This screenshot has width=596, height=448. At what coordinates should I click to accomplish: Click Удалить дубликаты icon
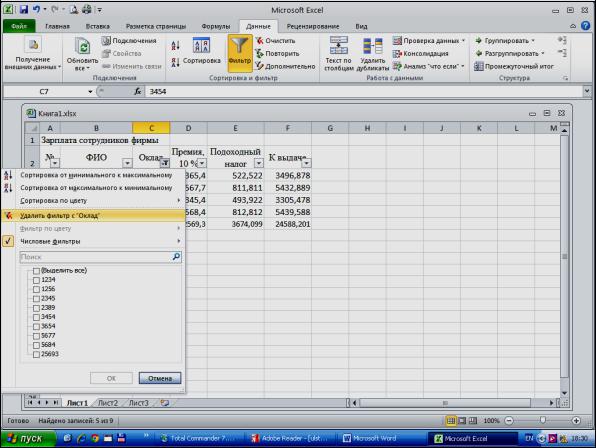pos(373,46)
